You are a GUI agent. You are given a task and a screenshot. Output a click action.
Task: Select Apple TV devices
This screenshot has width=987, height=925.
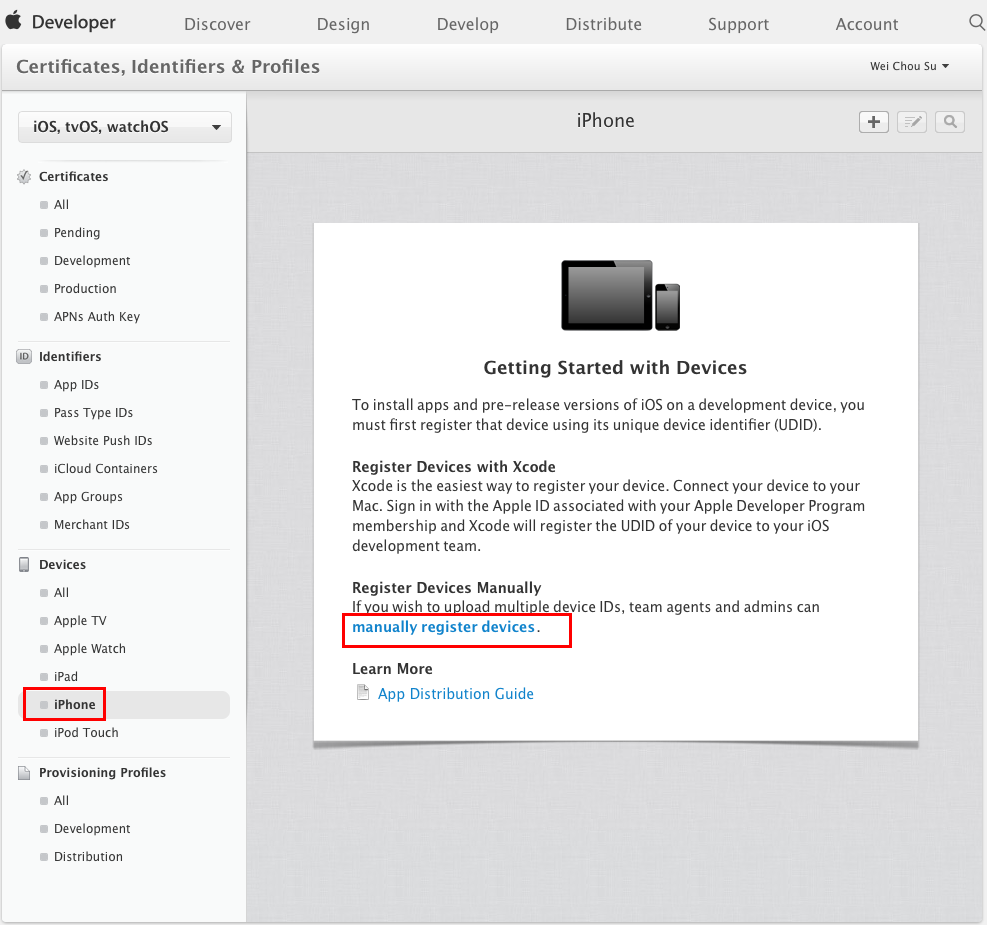(x=80, y=620)
